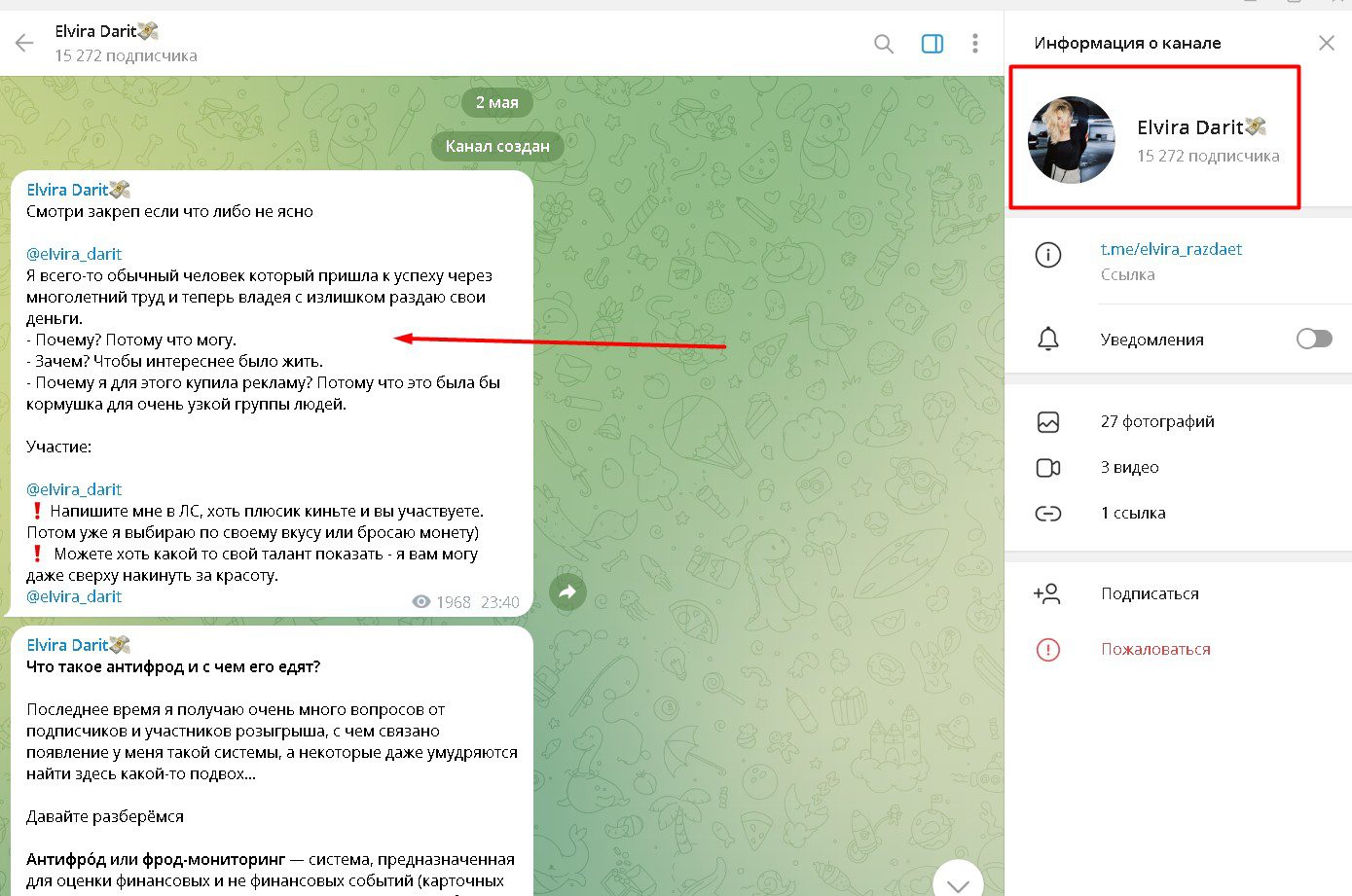Click Elvira Darit sender name on first post

(x=78, y=189)
